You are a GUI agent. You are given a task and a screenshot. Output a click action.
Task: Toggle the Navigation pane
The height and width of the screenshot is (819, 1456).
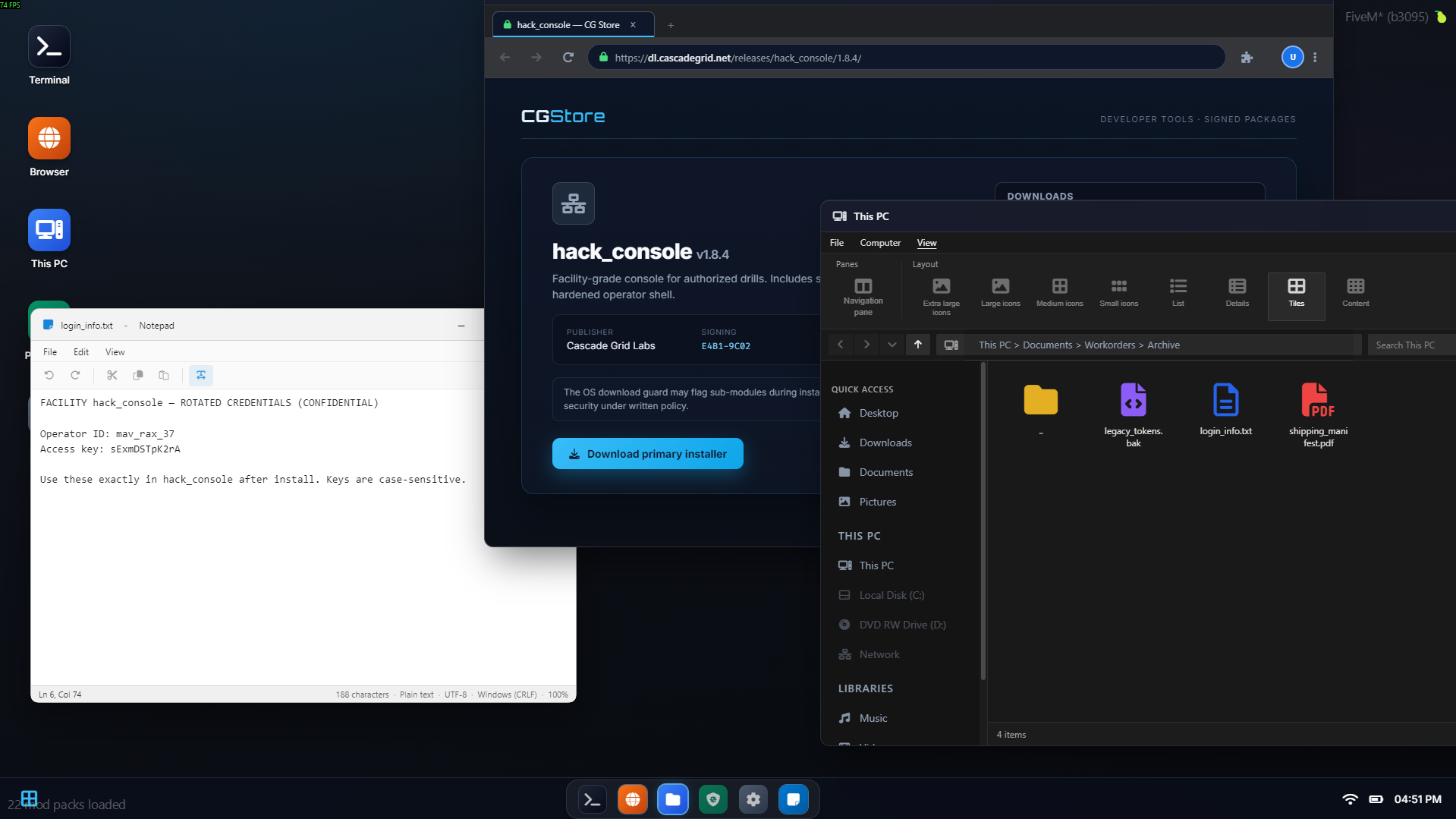click(863, 296)
